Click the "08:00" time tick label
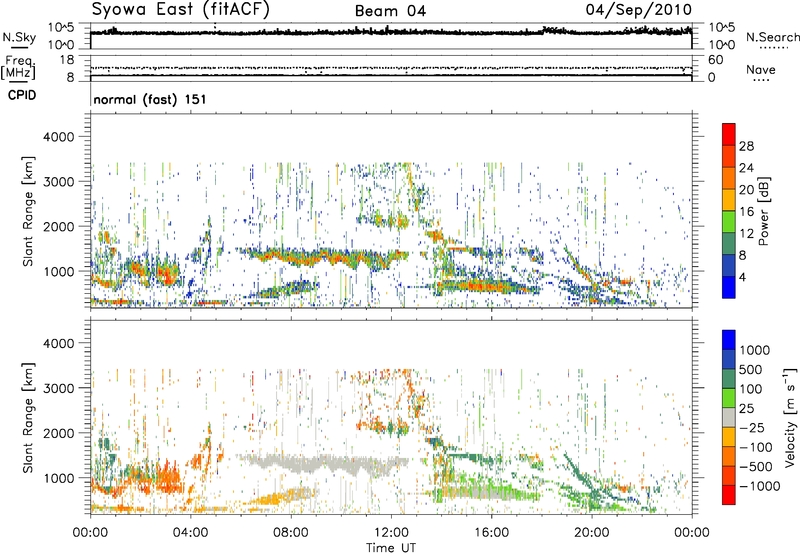The image size is (800, 554). (x=291, y=533)
